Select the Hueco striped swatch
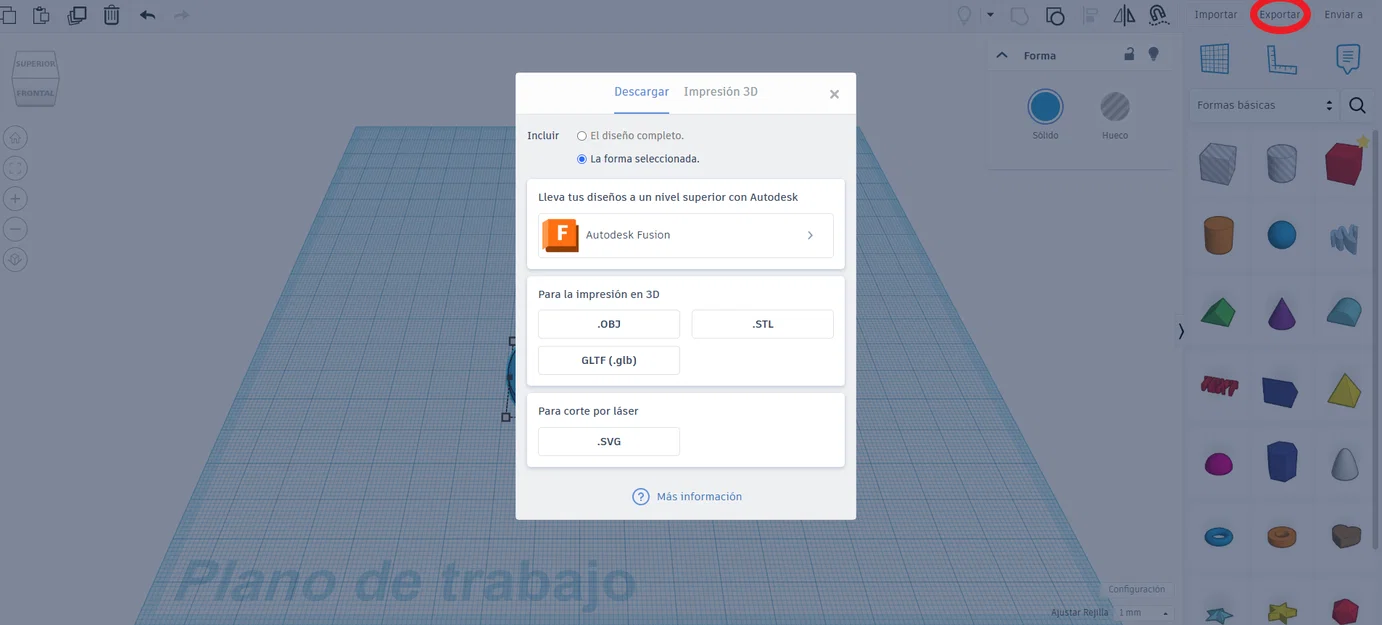The width and height of the screenshot is (1382, 625). (x=1115, y=106)
